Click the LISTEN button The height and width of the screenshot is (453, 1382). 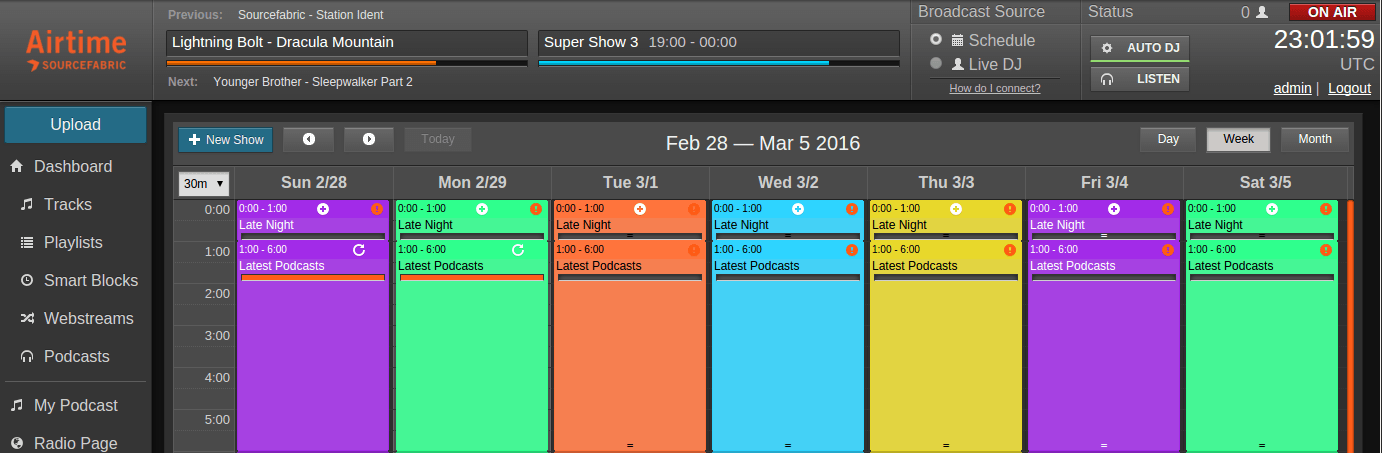[x=1140, y=79]
